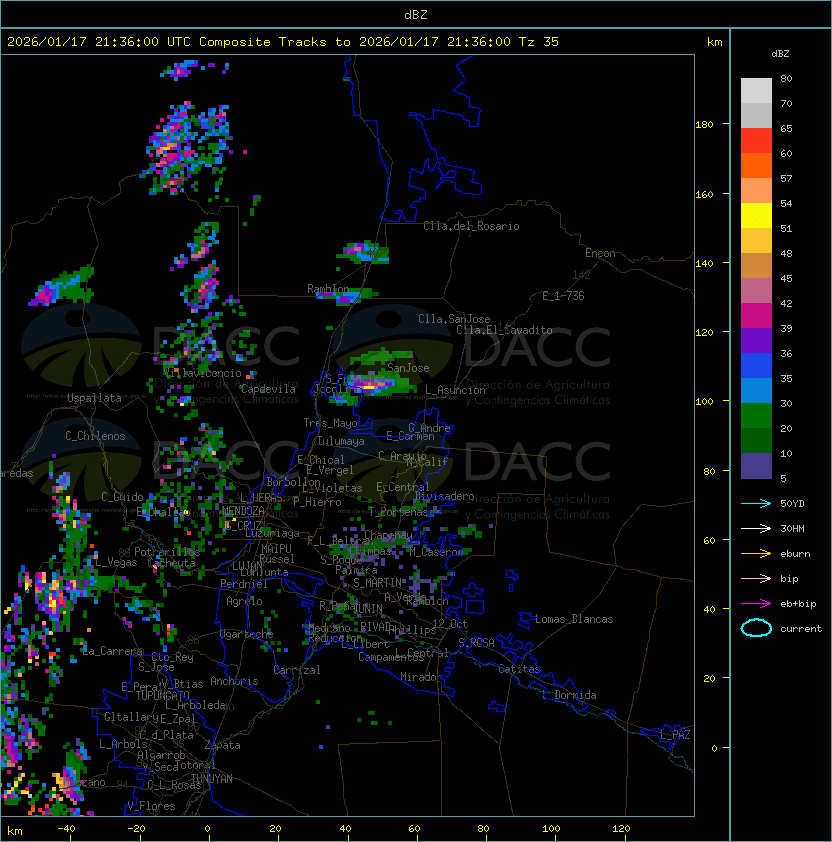Click the pink bip arrow in legend
The height and width of the screenshot is (842, 832).
coord(756,579)
